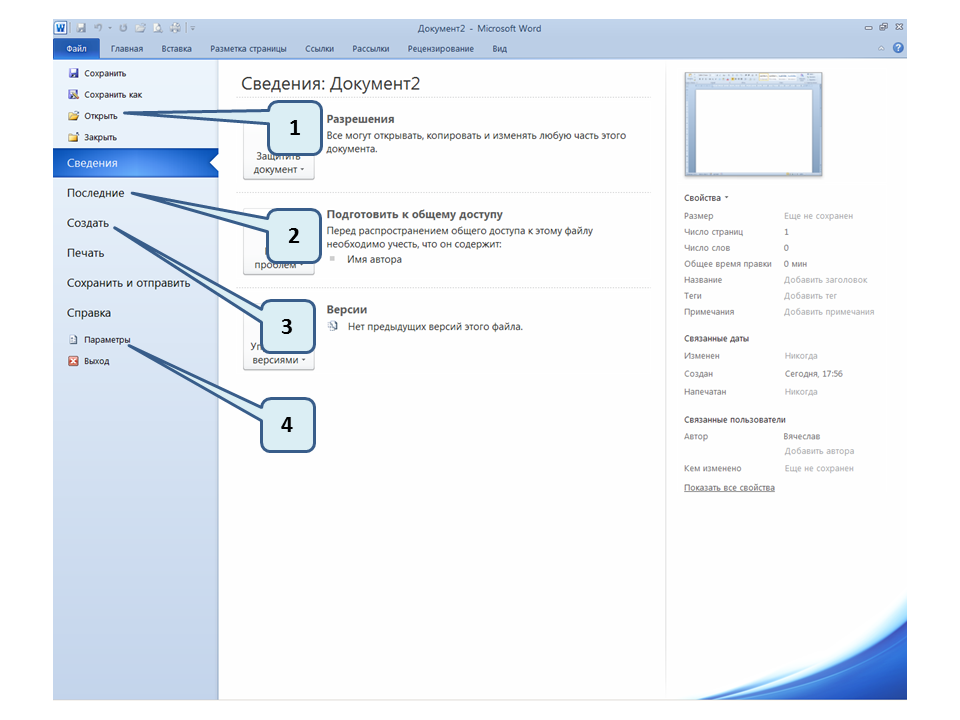Image resolution: width=960 pixels, height=720 pixels.
Task: Choose Сохранить как in the File menu
Action: [112, 95]
